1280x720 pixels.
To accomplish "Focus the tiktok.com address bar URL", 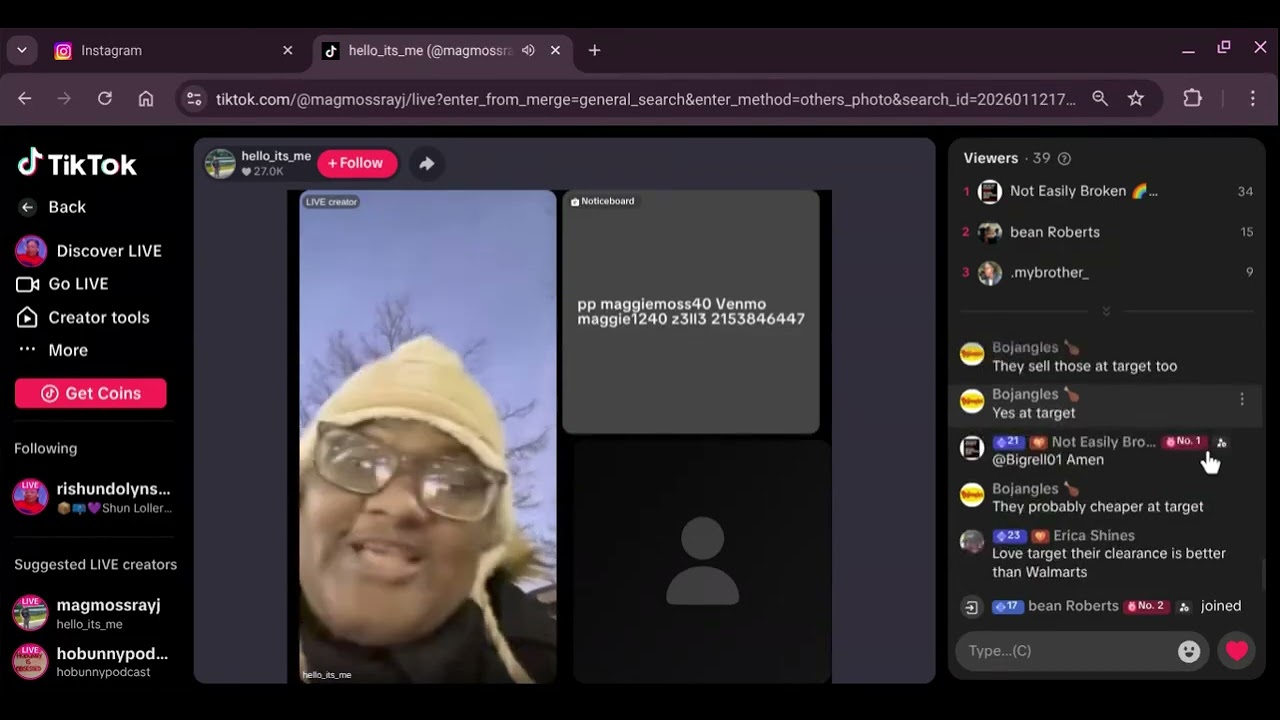I will click(646, 99).
